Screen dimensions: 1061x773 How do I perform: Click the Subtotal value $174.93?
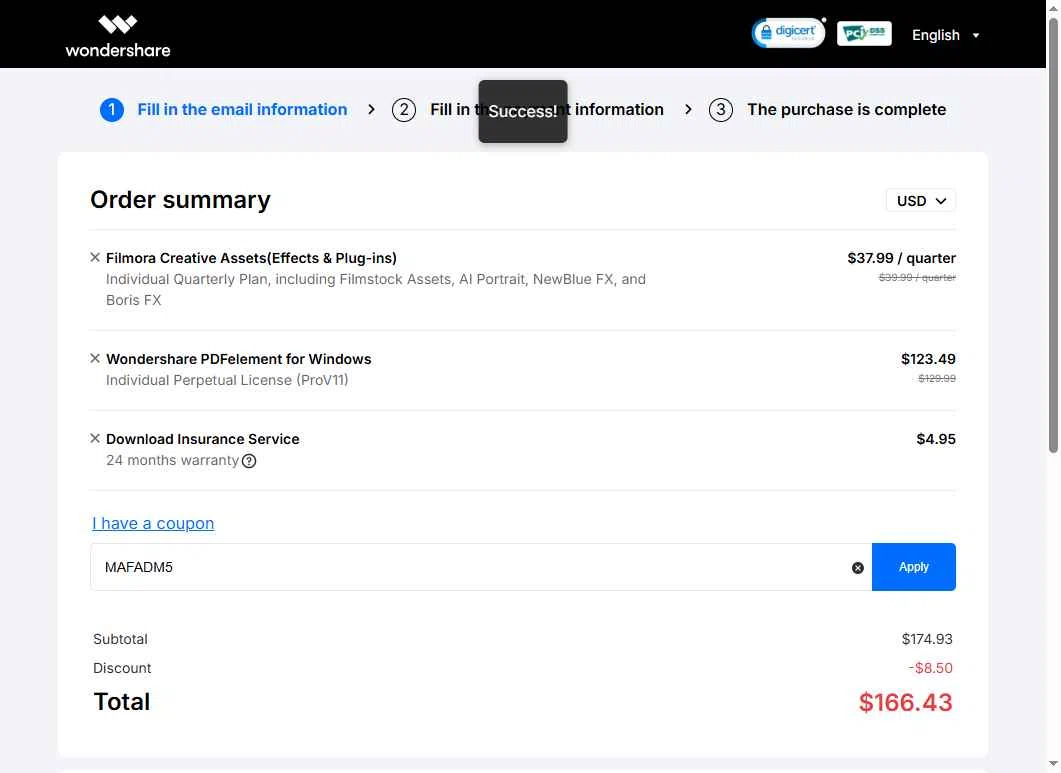927,639
